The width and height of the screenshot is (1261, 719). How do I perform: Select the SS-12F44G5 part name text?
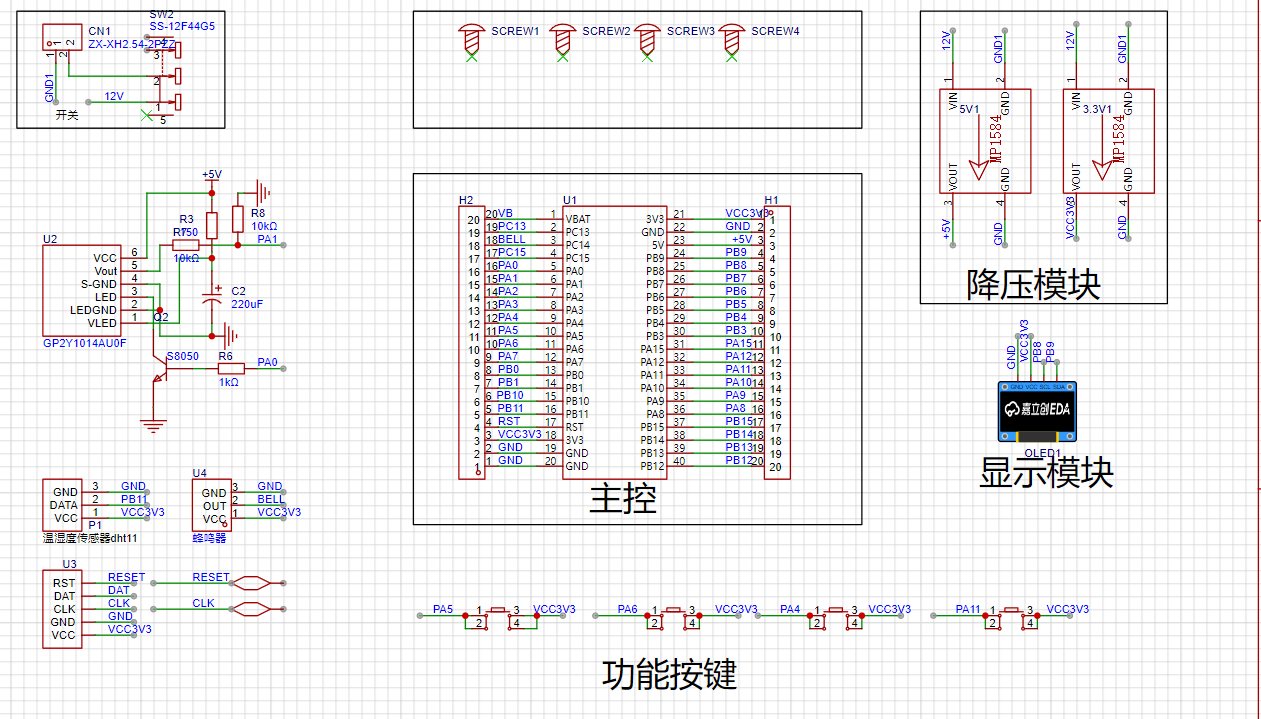pyautogui.click(x=182, y=26)
